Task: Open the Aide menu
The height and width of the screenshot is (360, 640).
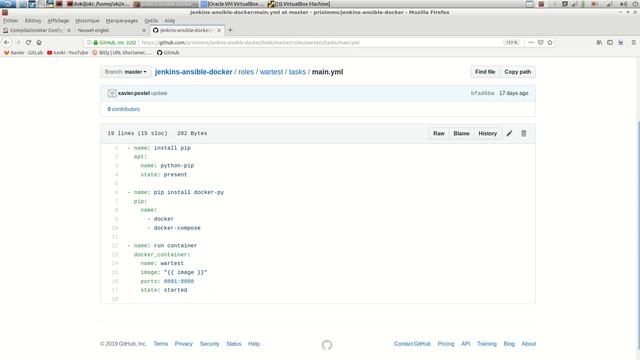Action: 170,20
